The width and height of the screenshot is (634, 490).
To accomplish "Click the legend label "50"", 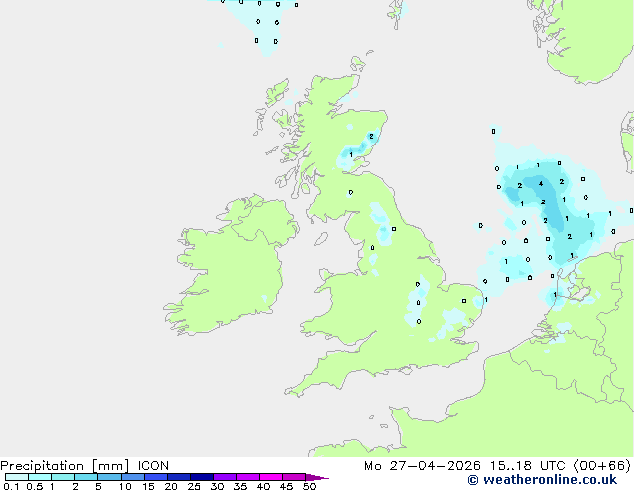I will (x=309, y=486).
